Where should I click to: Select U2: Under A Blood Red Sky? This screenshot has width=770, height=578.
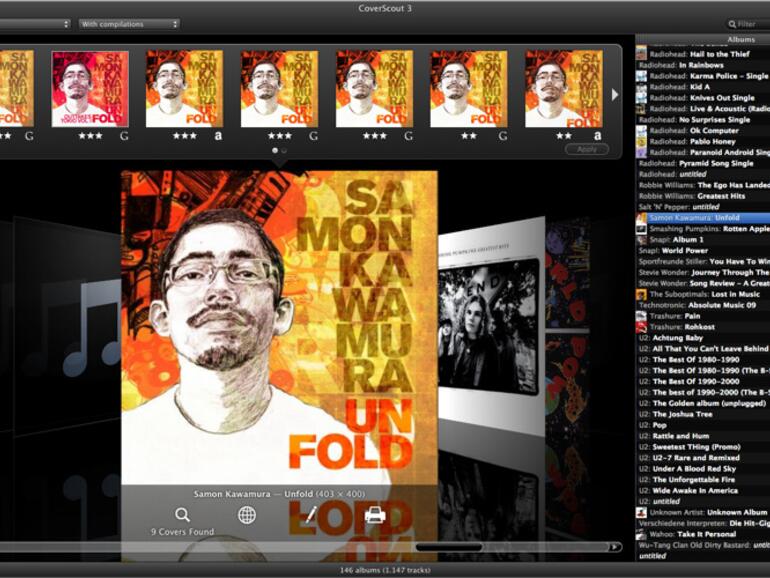703,468
